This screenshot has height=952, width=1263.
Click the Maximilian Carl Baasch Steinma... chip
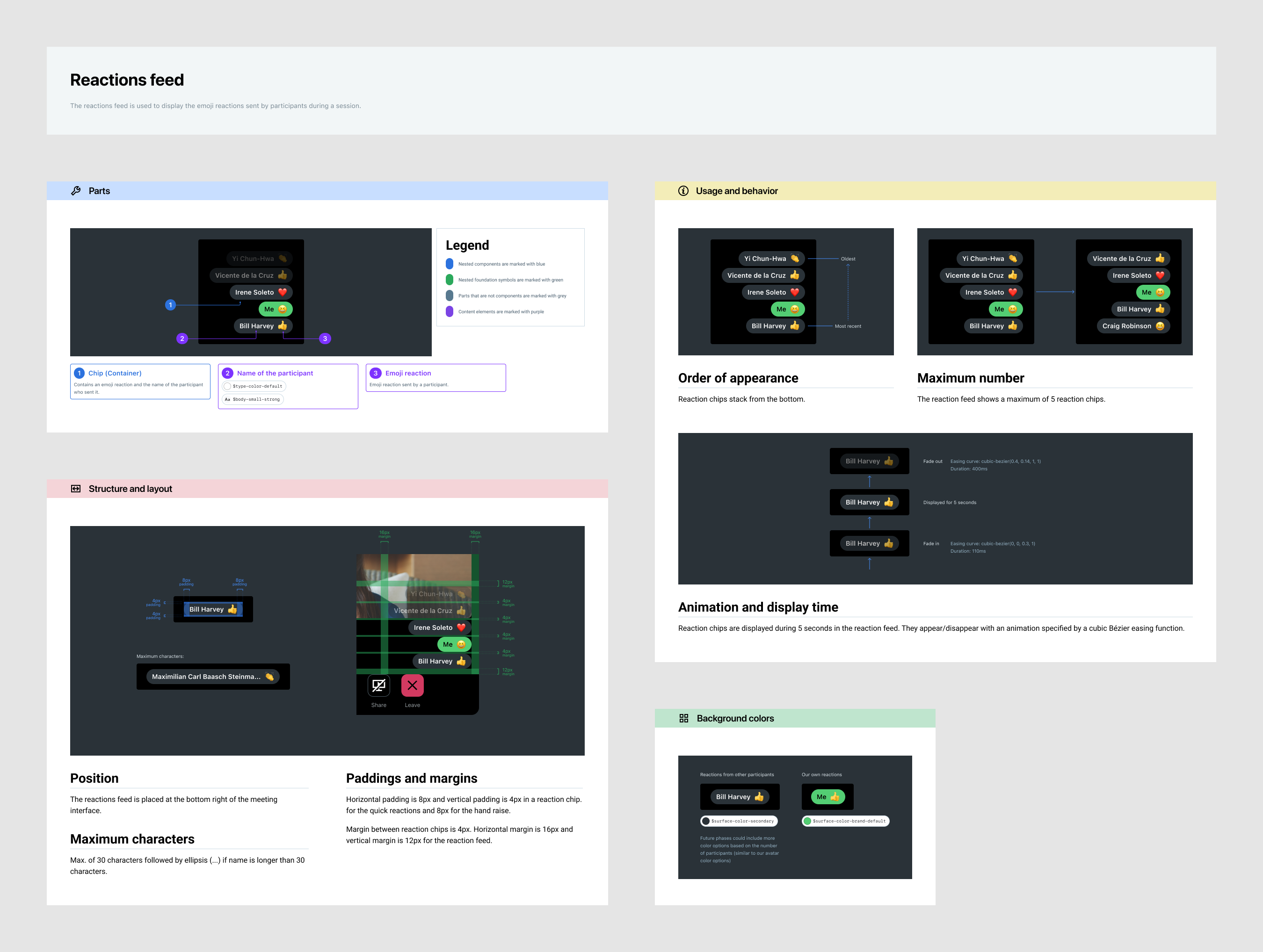click(x=213, y=676)
